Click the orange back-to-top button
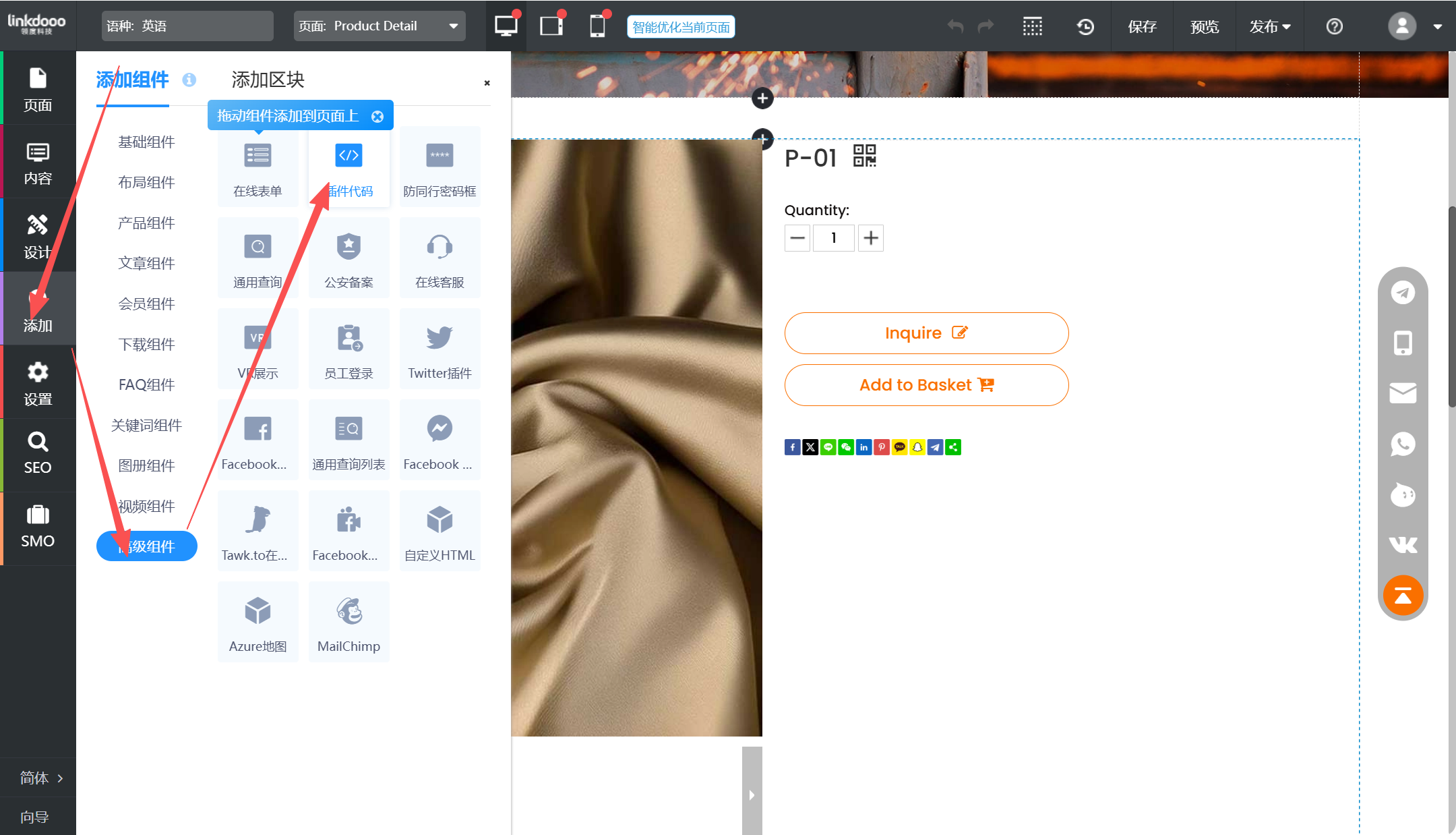This screenshot has height=835, width=1456. [x=1403, y=595]
